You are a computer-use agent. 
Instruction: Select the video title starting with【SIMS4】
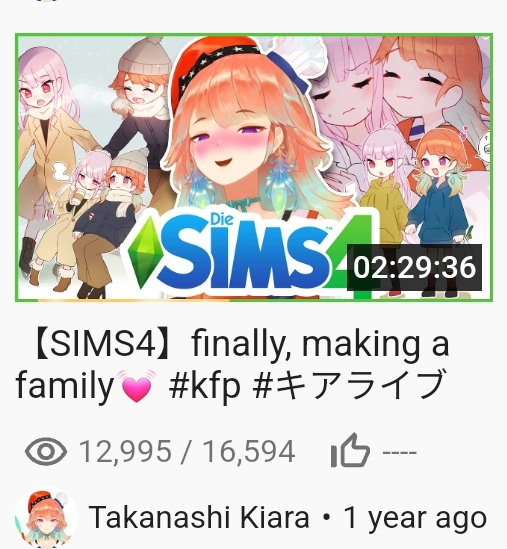(232, 365)
